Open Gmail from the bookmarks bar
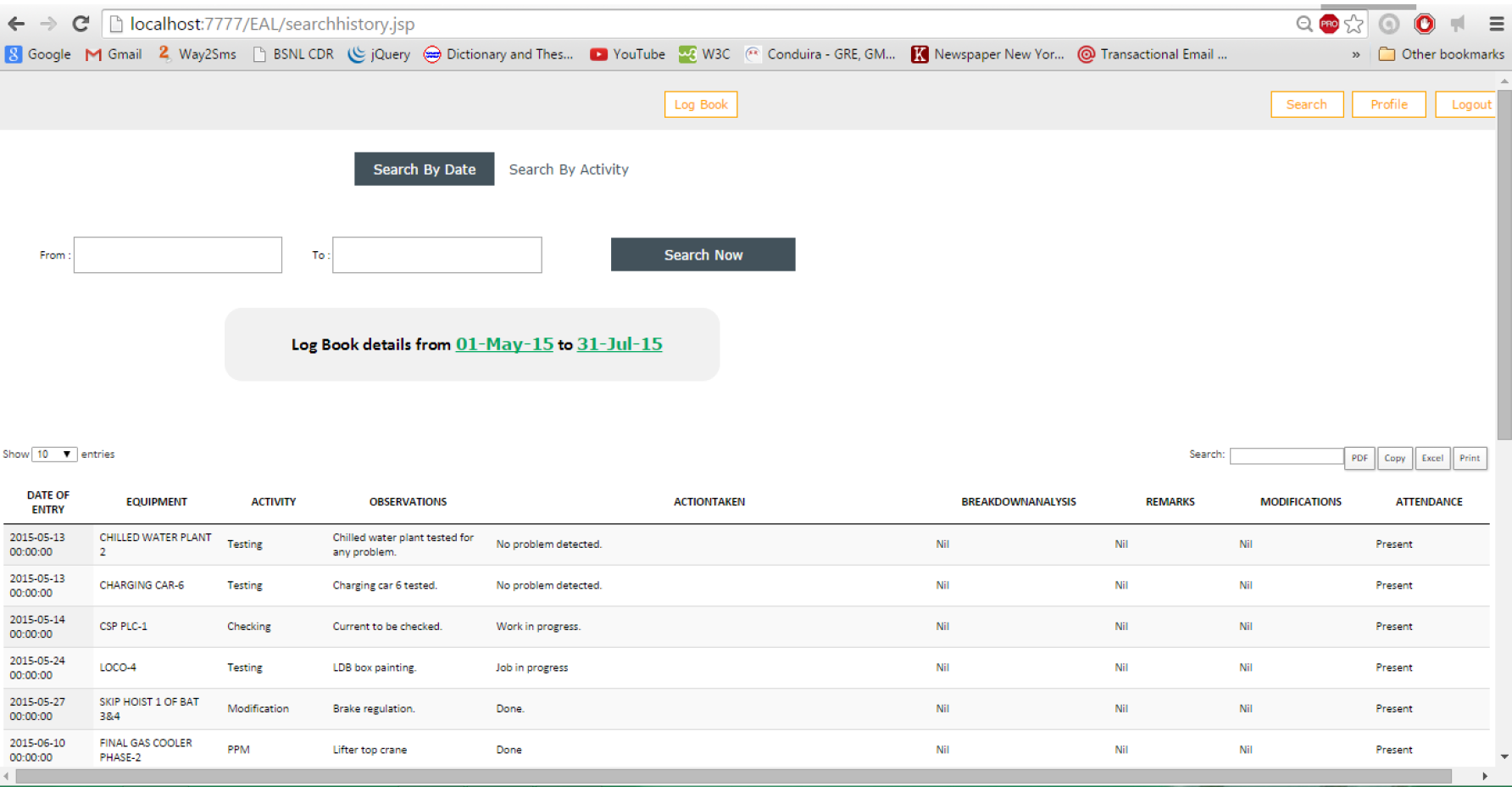Image resolution: width=1512 pixels, height=787 pixels. (113, 53)
